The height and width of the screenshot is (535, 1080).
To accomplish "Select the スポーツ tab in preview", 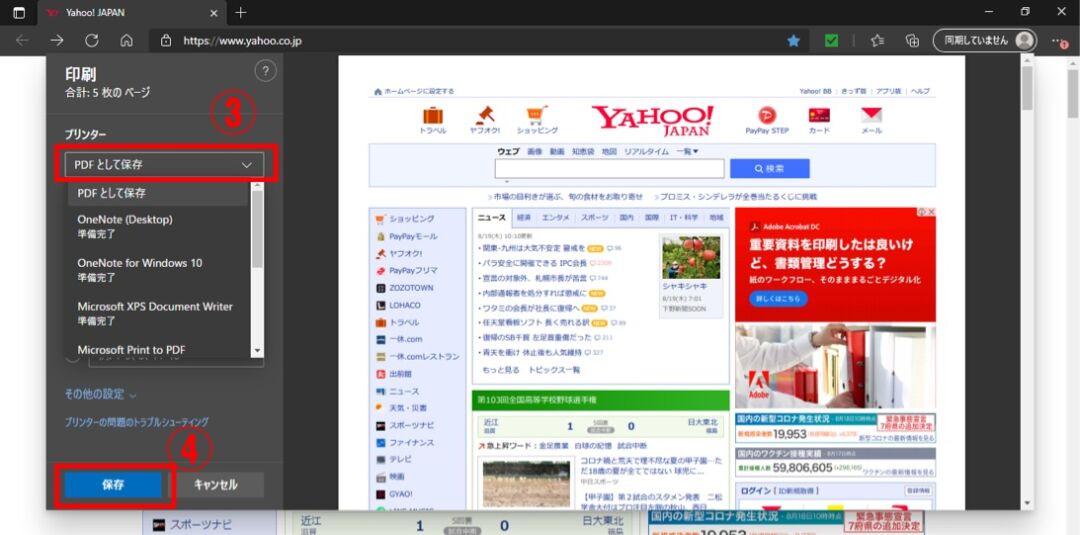I will tap(594, 217).
